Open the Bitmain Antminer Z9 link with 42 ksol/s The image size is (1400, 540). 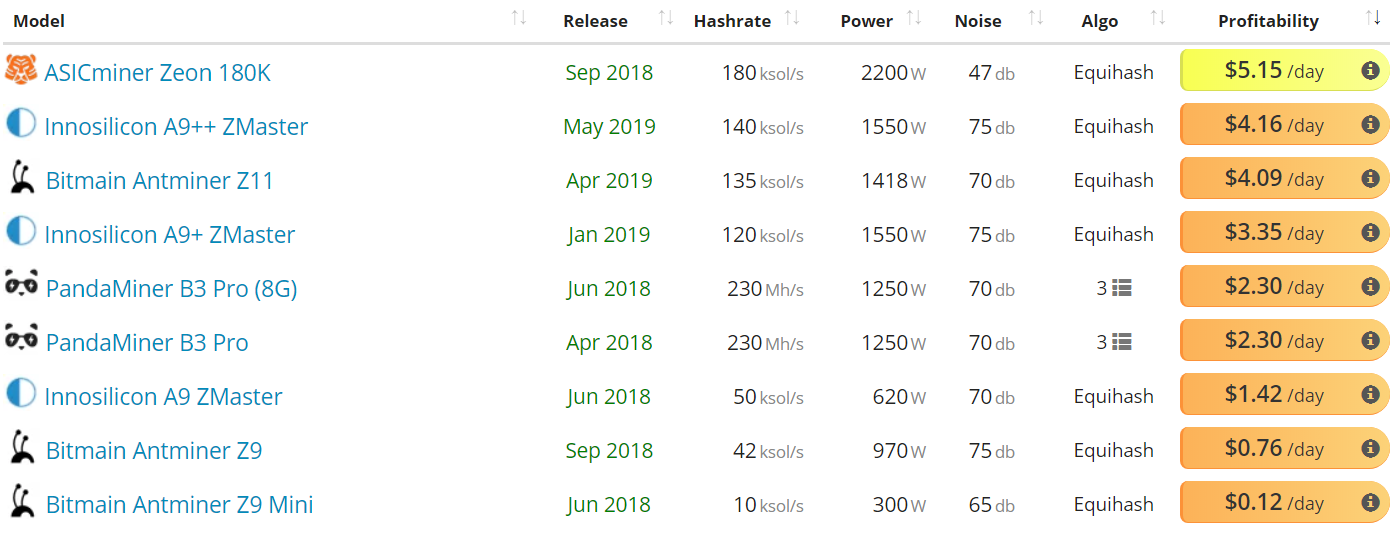[x=154, y=450]
